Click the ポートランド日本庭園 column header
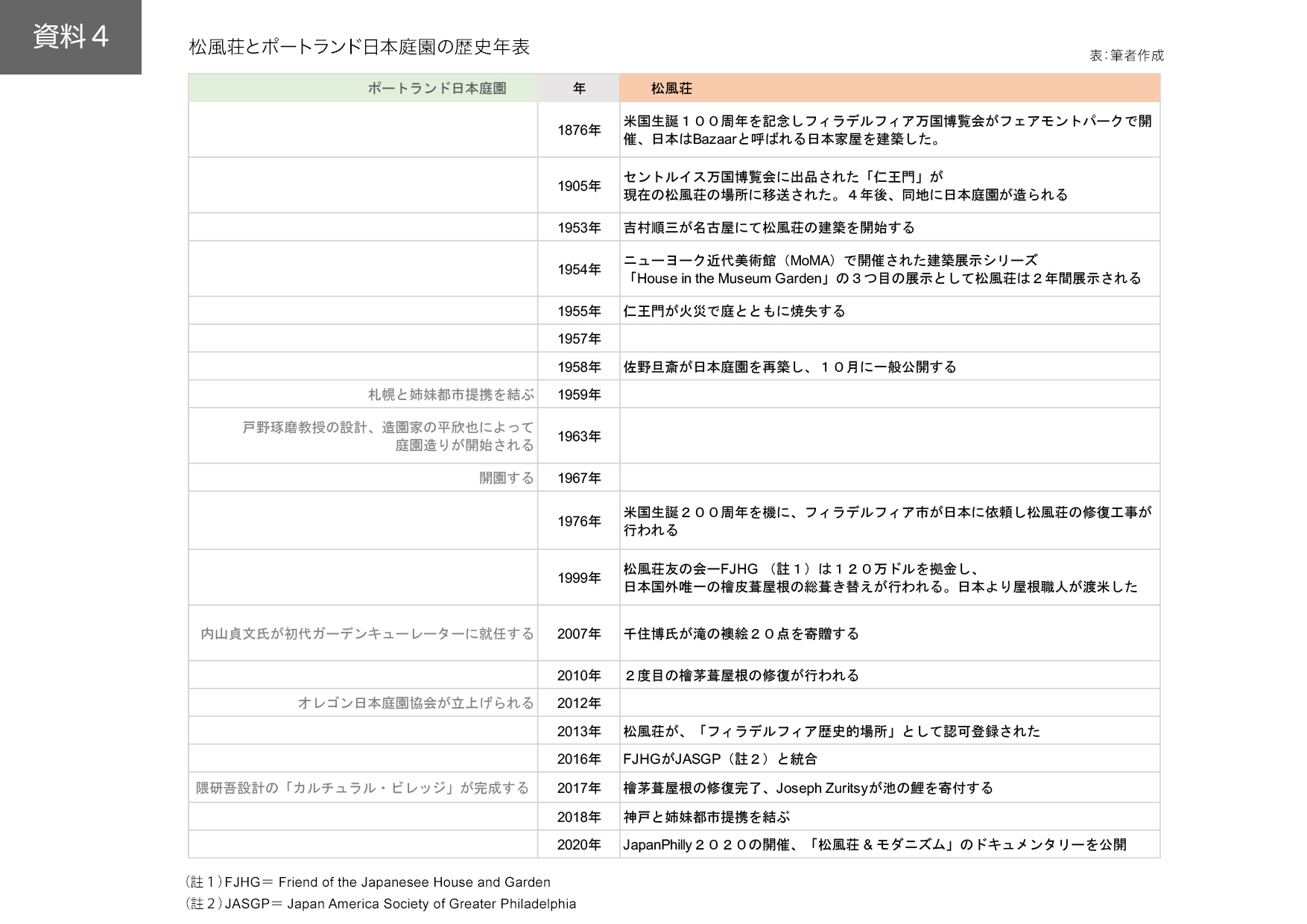 click(437, 88)
